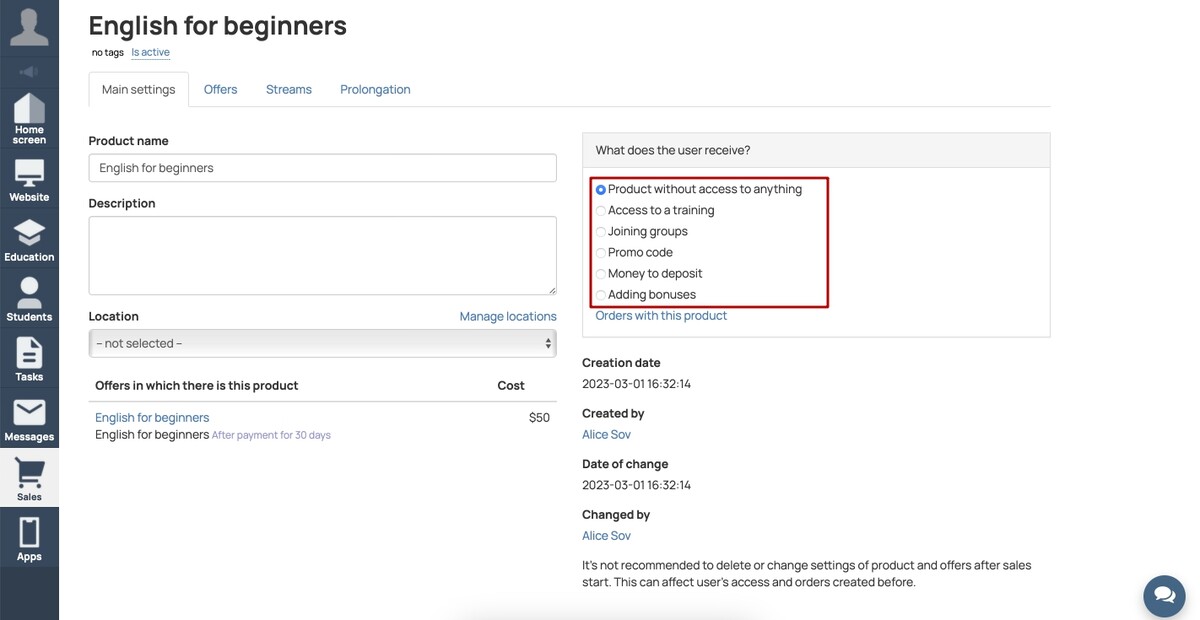This screenshot has height=620, width=1200.
Task: Click the $50 cost value
Action: pyautogui.click(x=539, y=417)
